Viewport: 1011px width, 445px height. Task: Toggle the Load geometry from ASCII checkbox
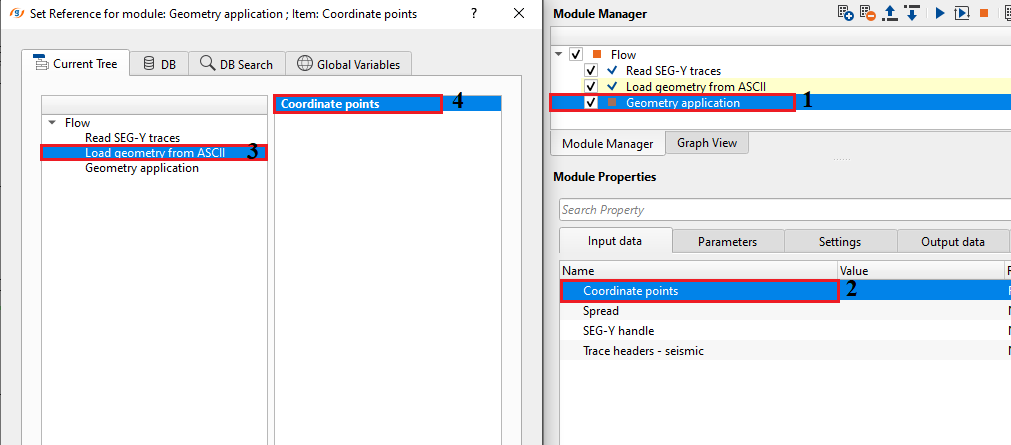591,87
